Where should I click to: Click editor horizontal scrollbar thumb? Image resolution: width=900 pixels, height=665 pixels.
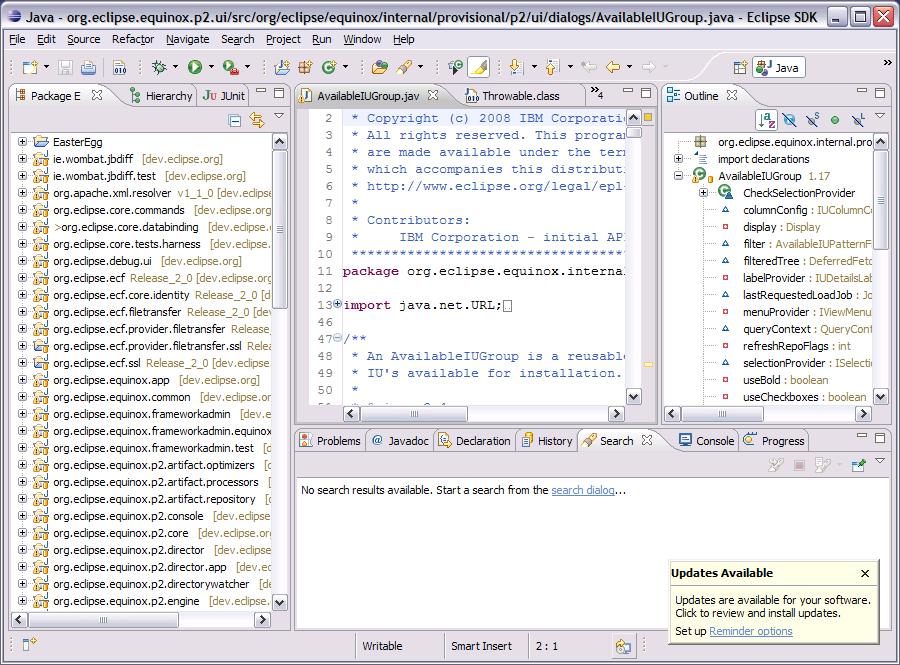click(x=414, y=413)
